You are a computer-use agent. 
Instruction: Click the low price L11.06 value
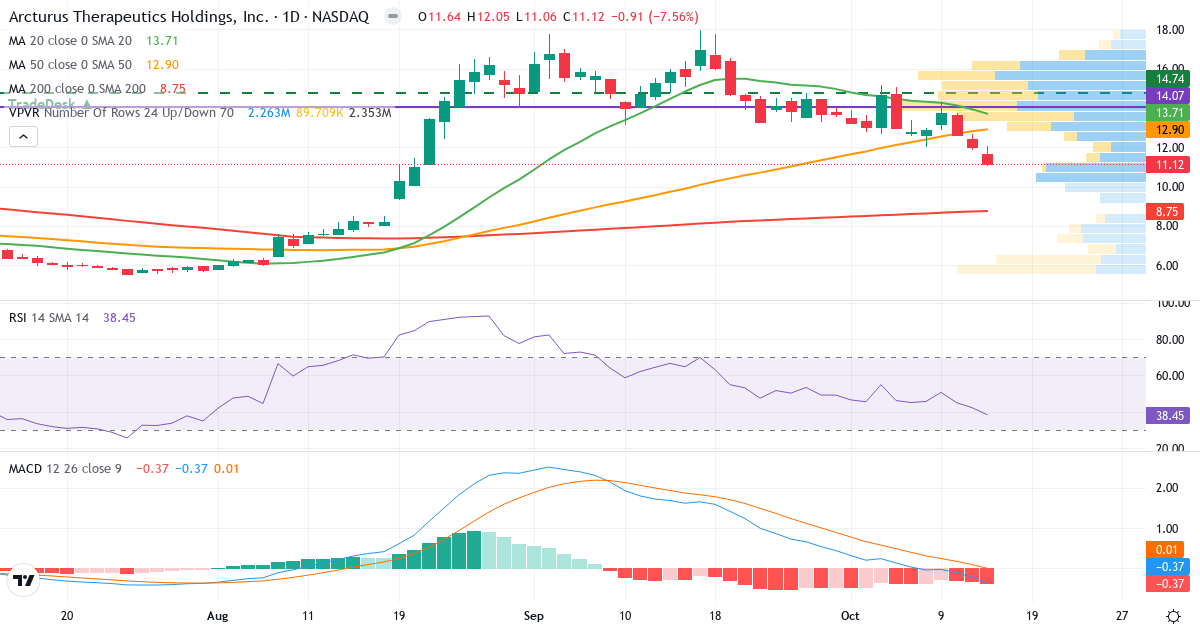[x=537, y=17]
